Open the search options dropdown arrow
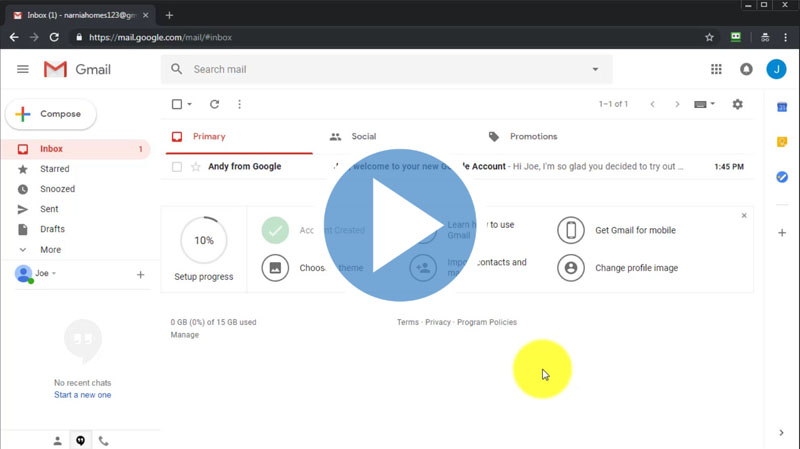 coord(596,69)
